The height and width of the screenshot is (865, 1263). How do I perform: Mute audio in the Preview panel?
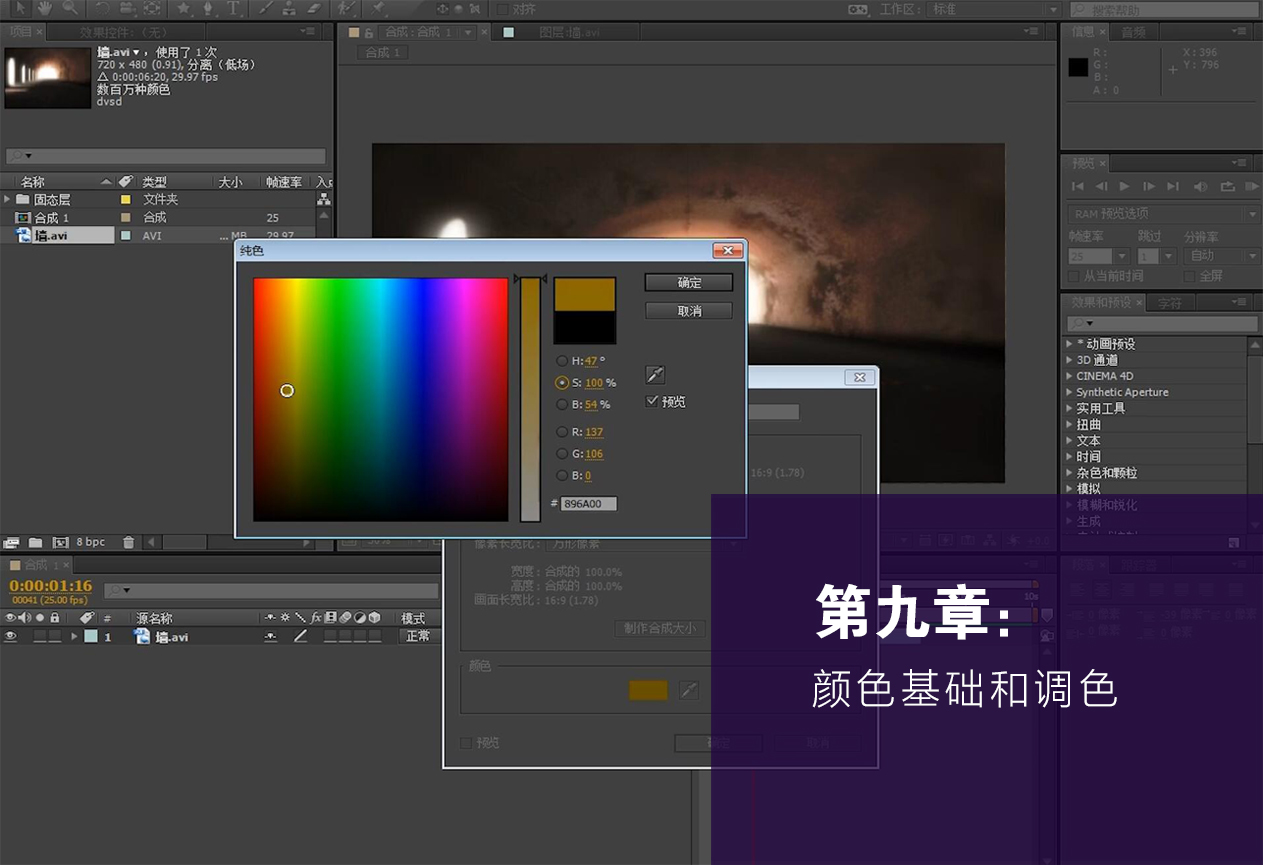[x=1200, y=186]
